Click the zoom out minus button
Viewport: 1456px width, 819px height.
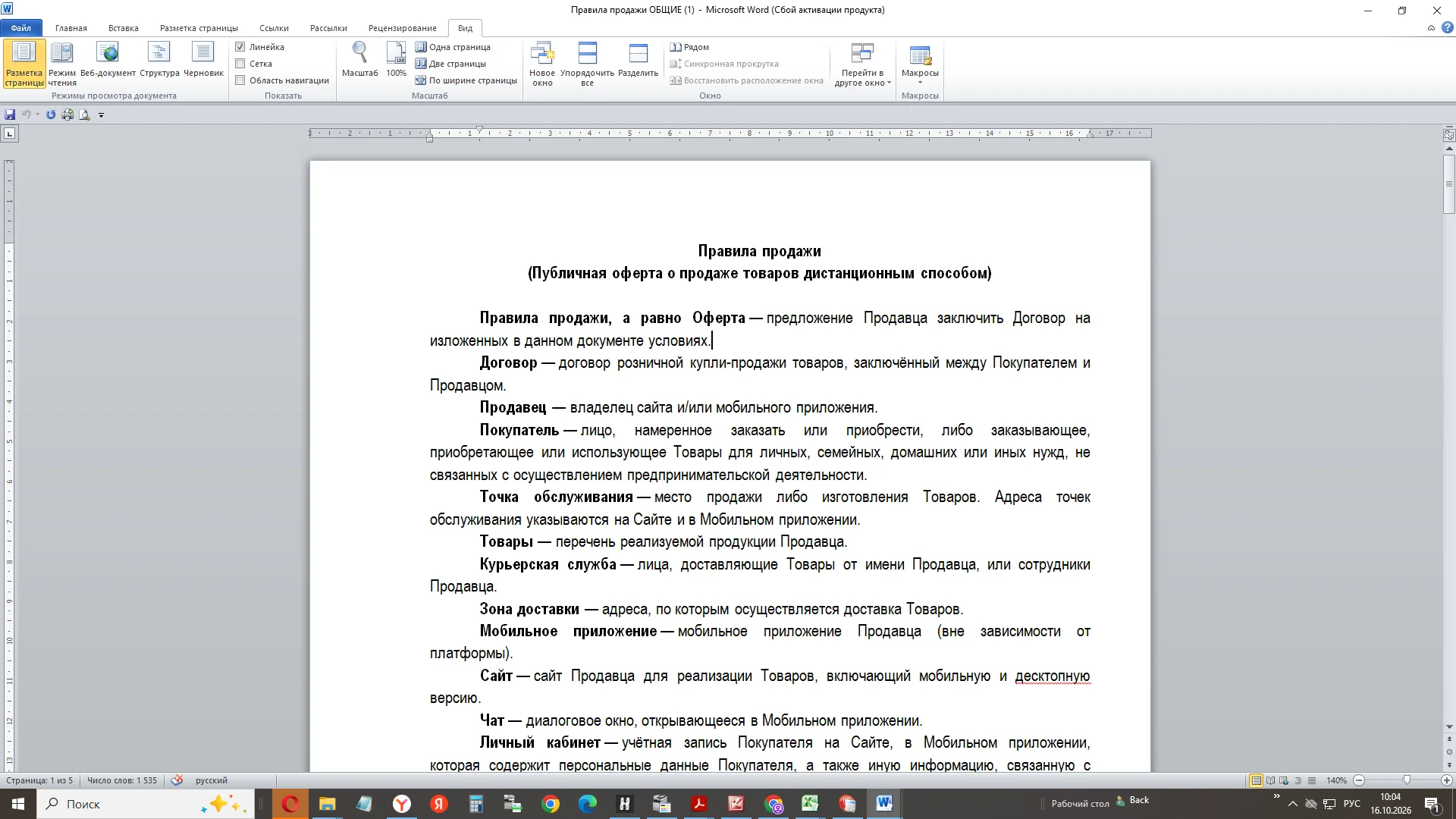pyautogui.click(x=1359, y=780)
